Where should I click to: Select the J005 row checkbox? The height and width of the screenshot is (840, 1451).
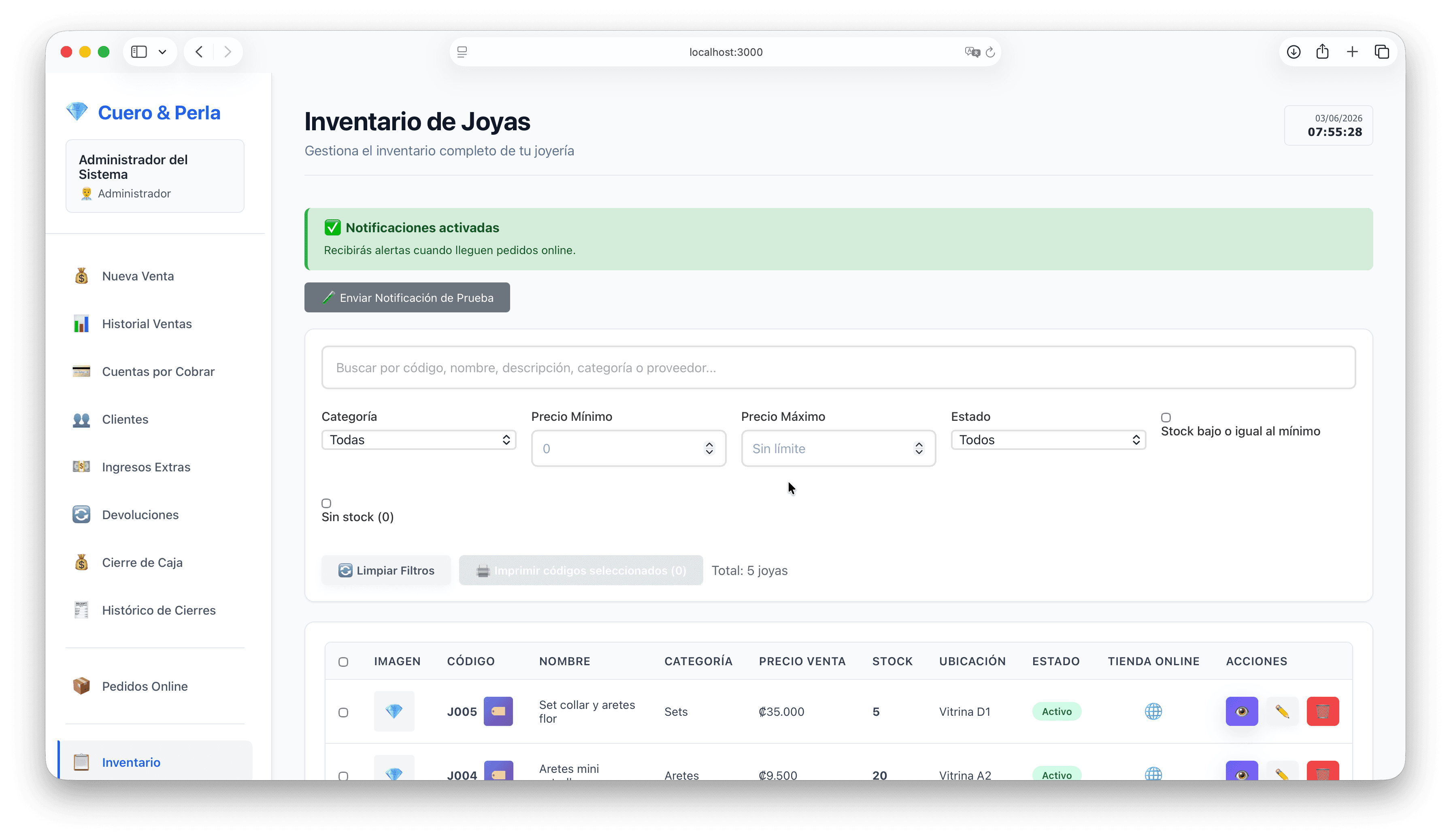(x=343, y=713)
